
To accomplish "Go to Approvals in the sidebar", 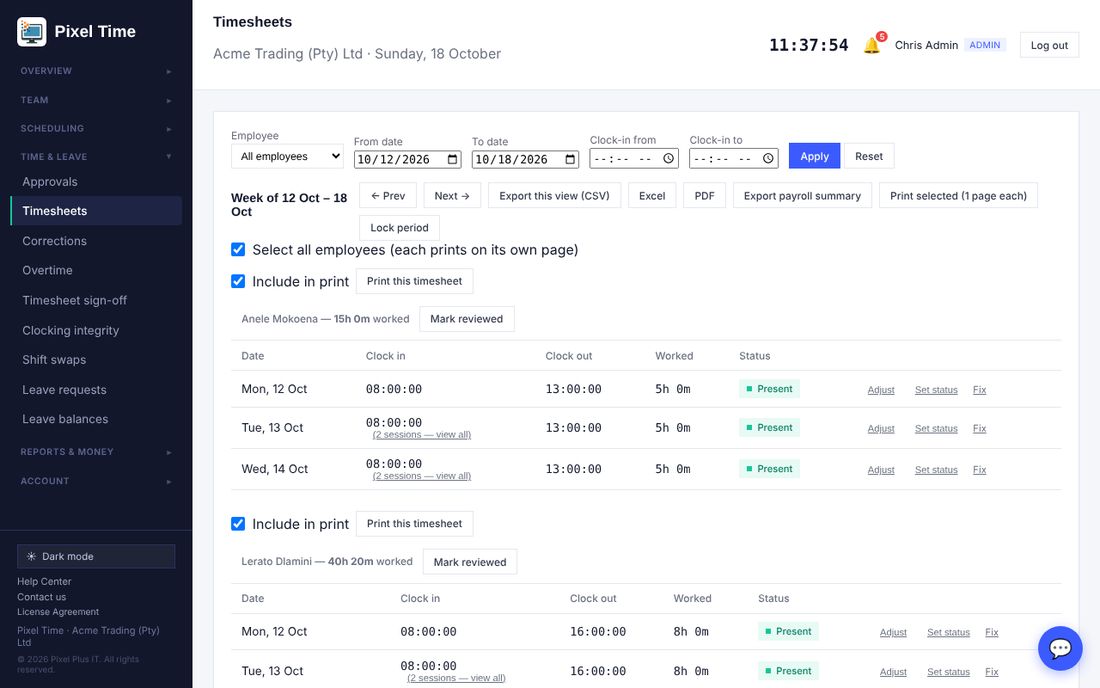I will click(x=96, y=182).
